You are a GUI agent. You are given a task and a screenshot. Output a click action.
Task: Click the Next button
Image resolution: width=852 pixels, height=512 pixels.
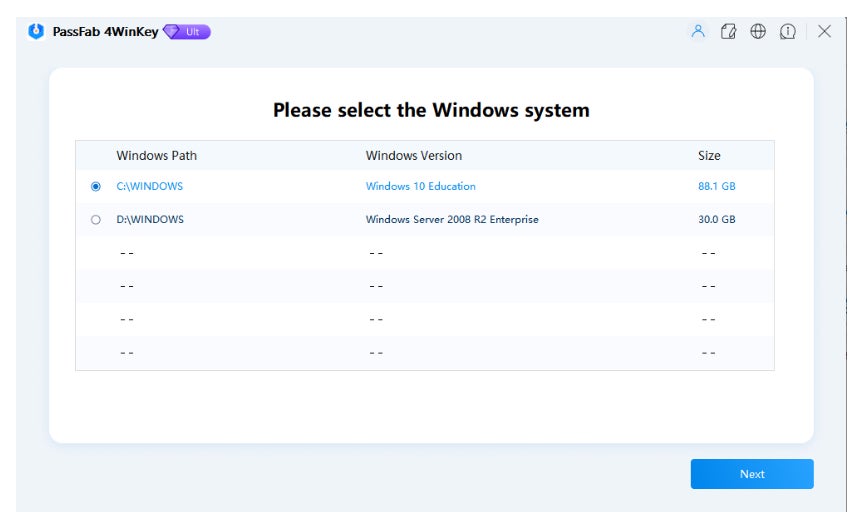[752, 474]
